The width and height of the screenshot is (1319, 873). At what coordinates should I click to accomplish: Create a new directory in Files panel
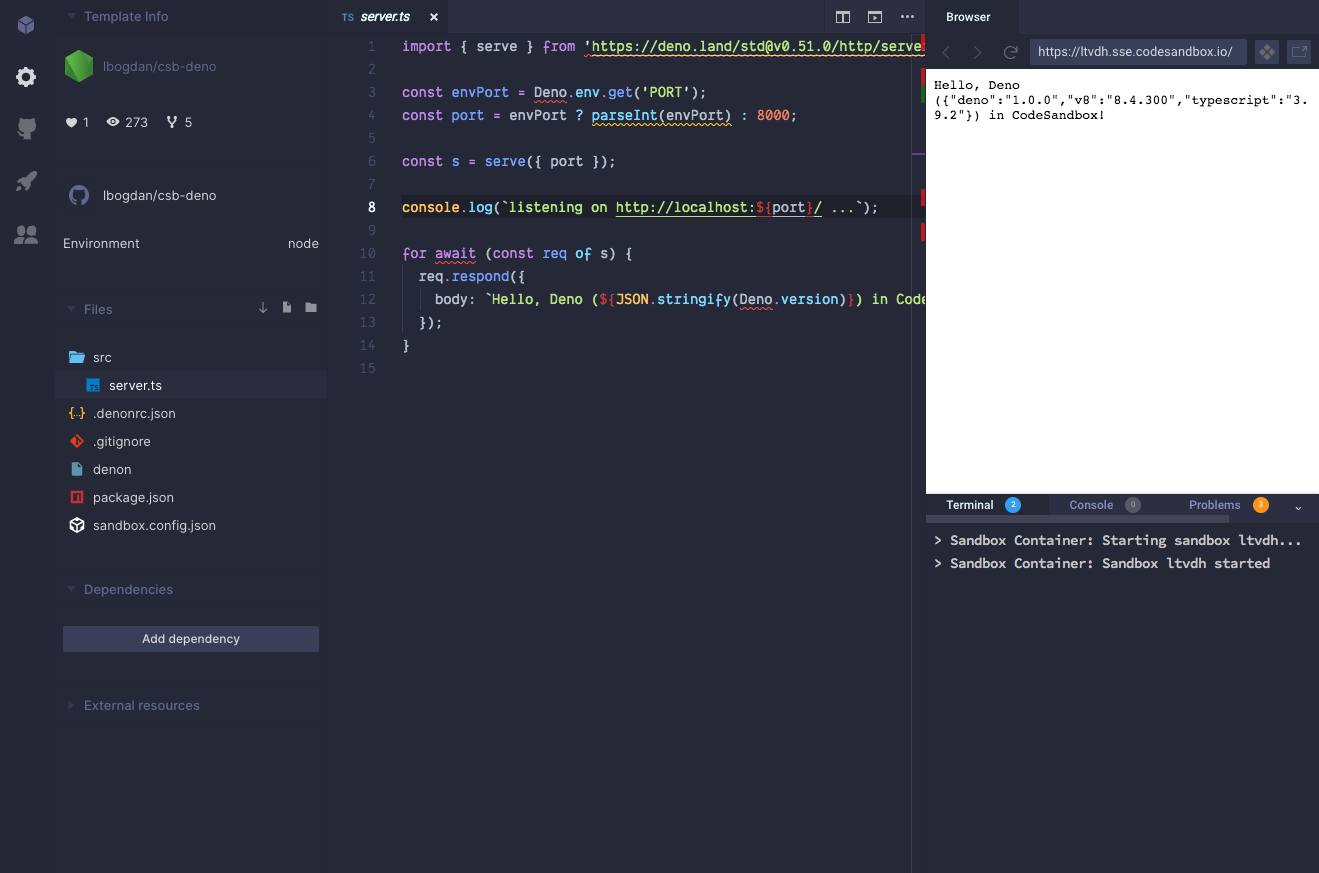311,308
